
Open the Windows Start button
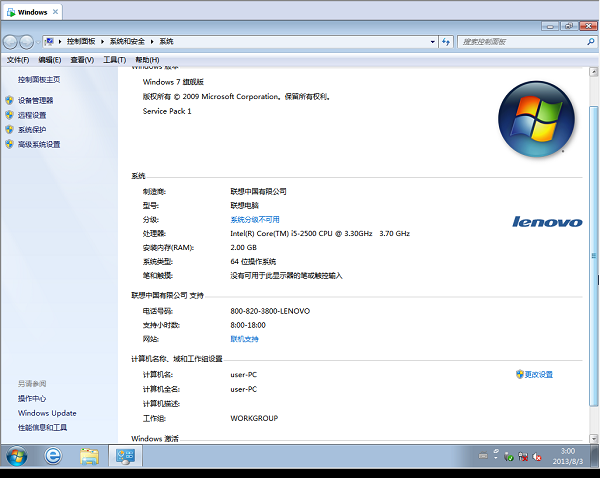pos(17,456)
